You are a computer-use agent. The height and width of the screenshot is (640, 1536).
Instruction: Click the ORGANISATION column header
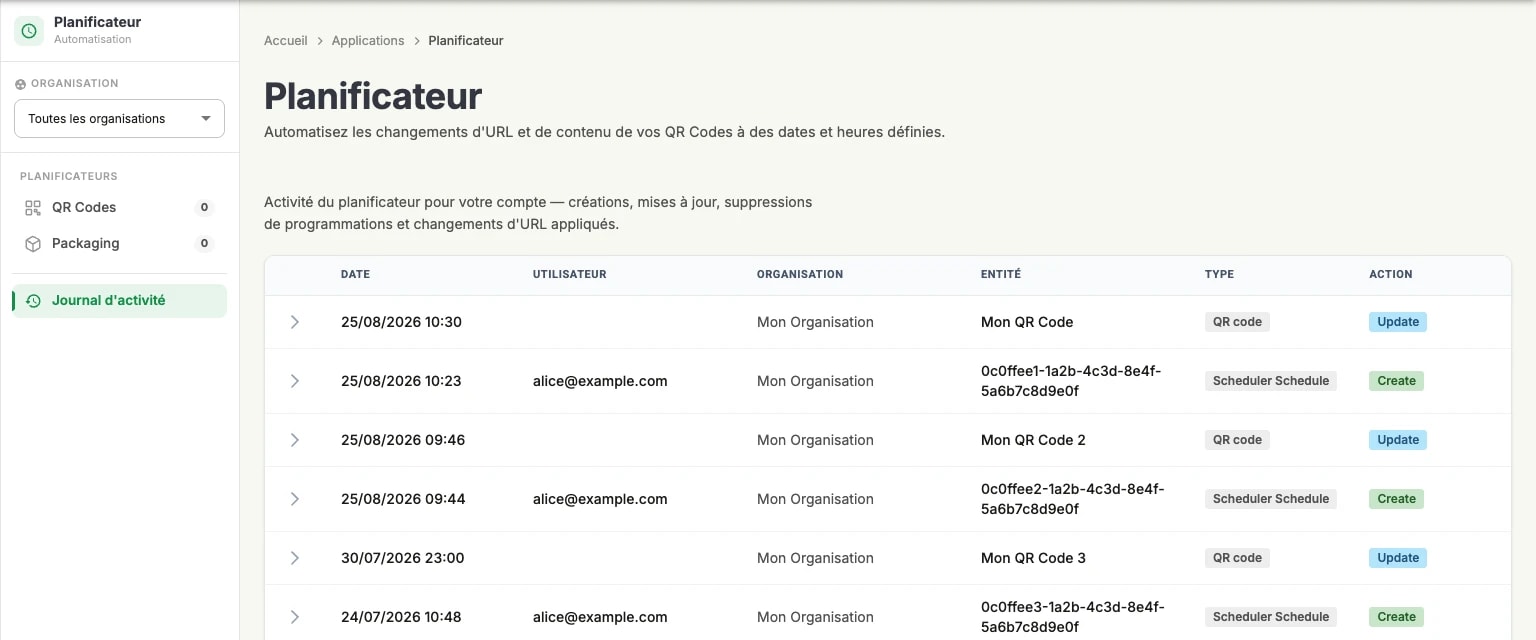click(800, 274)
